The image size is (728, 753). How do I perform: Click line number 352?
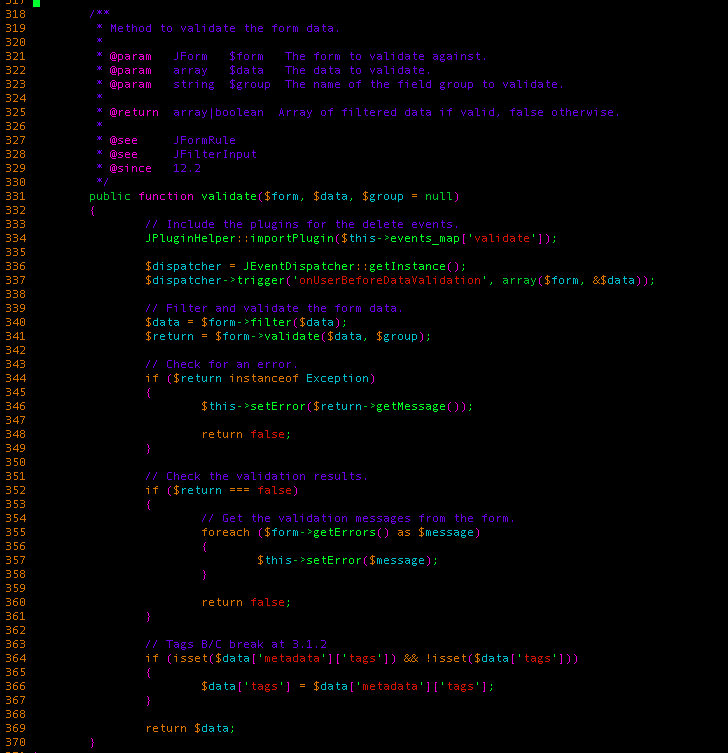point(15,490)
